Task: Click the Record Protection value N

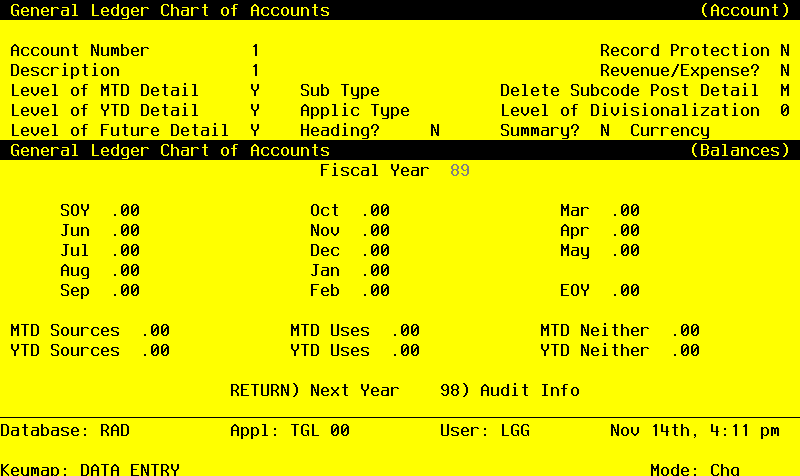Action: (x=785, y=51)
